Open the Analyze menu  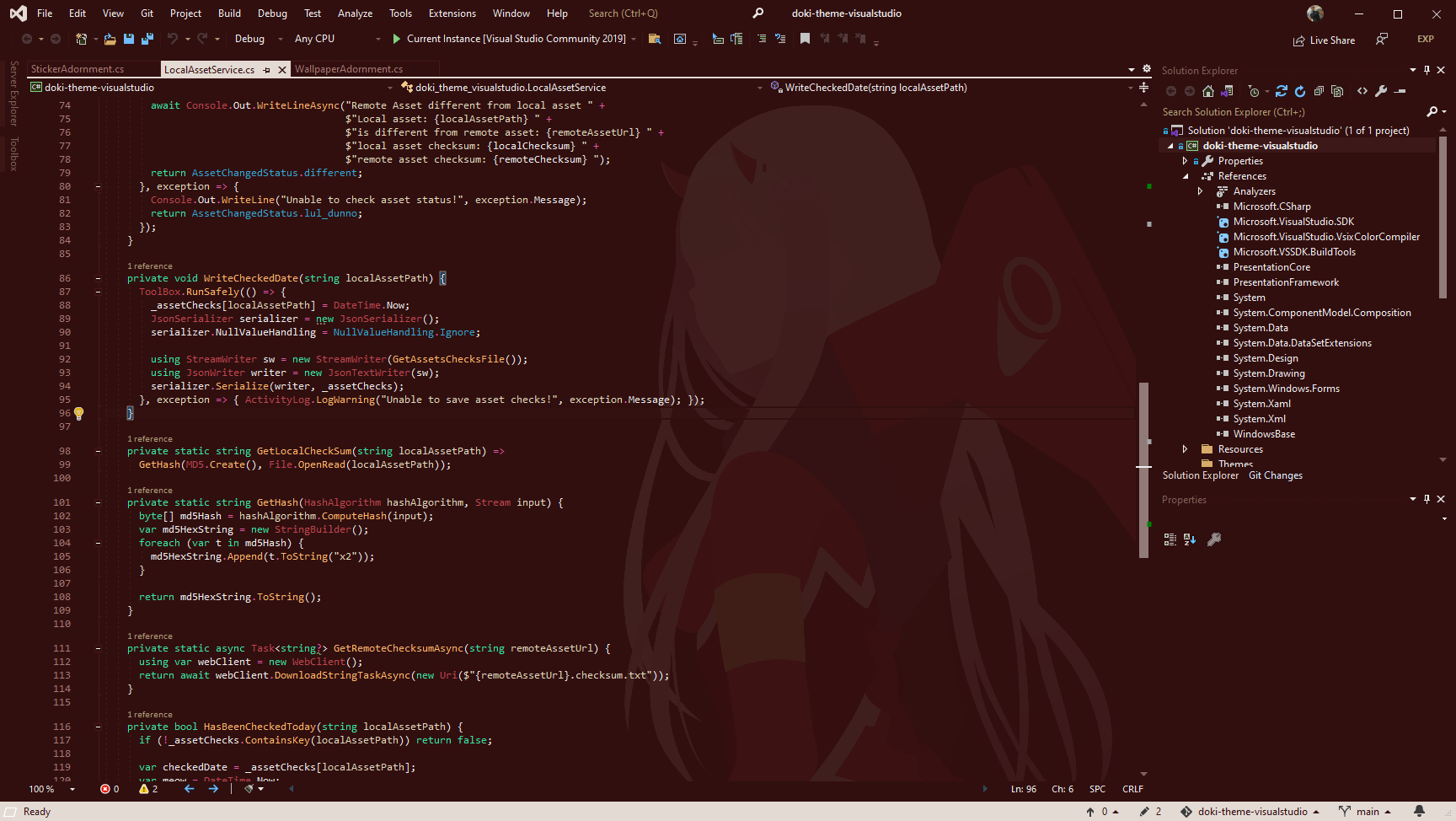355,13
